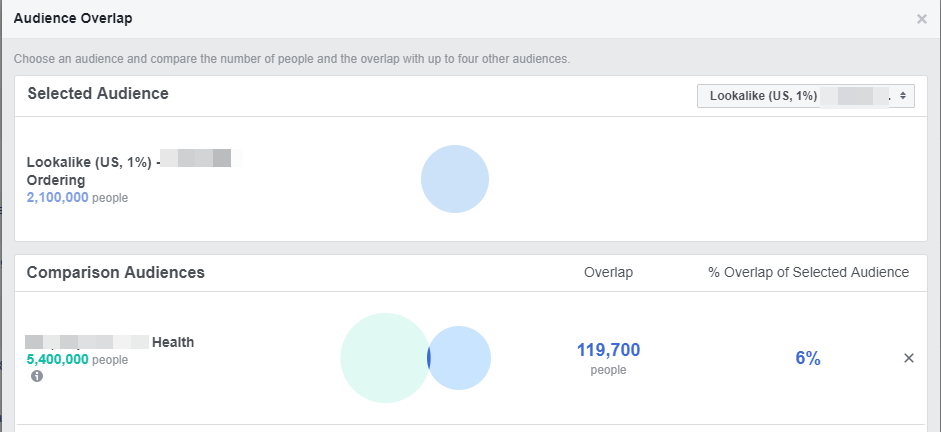
Task: Remove the Health comparison audience
Action: click(x=908, y=358)
